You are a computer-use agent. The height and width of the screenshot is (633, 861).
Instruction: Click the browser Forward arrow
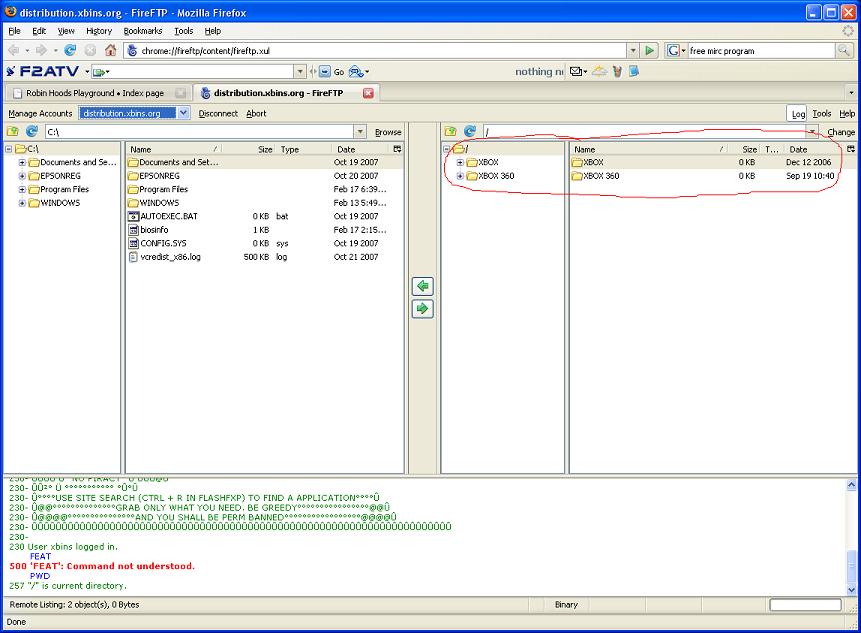tap(41, 51)
